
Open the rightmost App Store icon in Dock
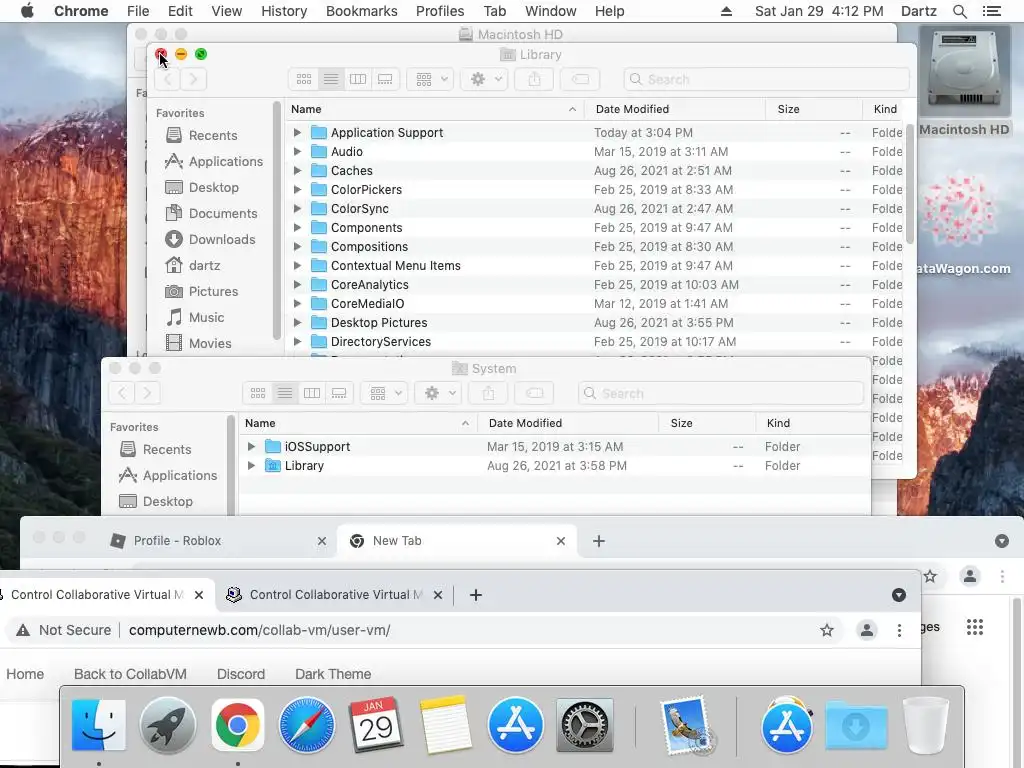(787, 725)
